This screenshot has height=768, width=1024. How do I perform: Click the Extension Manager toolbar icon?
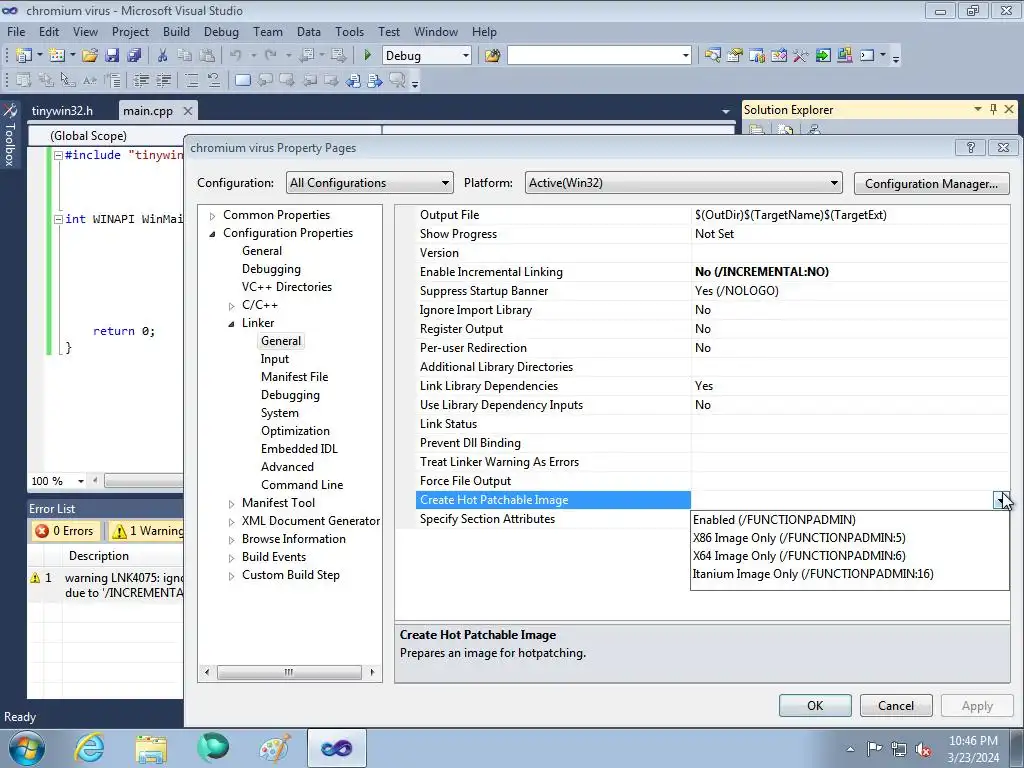click(x=844, y=56)
